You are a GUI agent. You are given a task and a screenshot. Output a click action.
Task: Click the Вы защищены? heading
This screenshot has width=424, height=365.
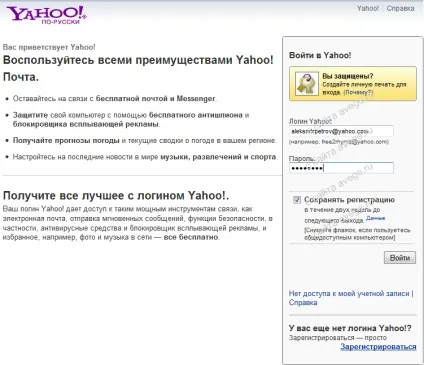348,76
